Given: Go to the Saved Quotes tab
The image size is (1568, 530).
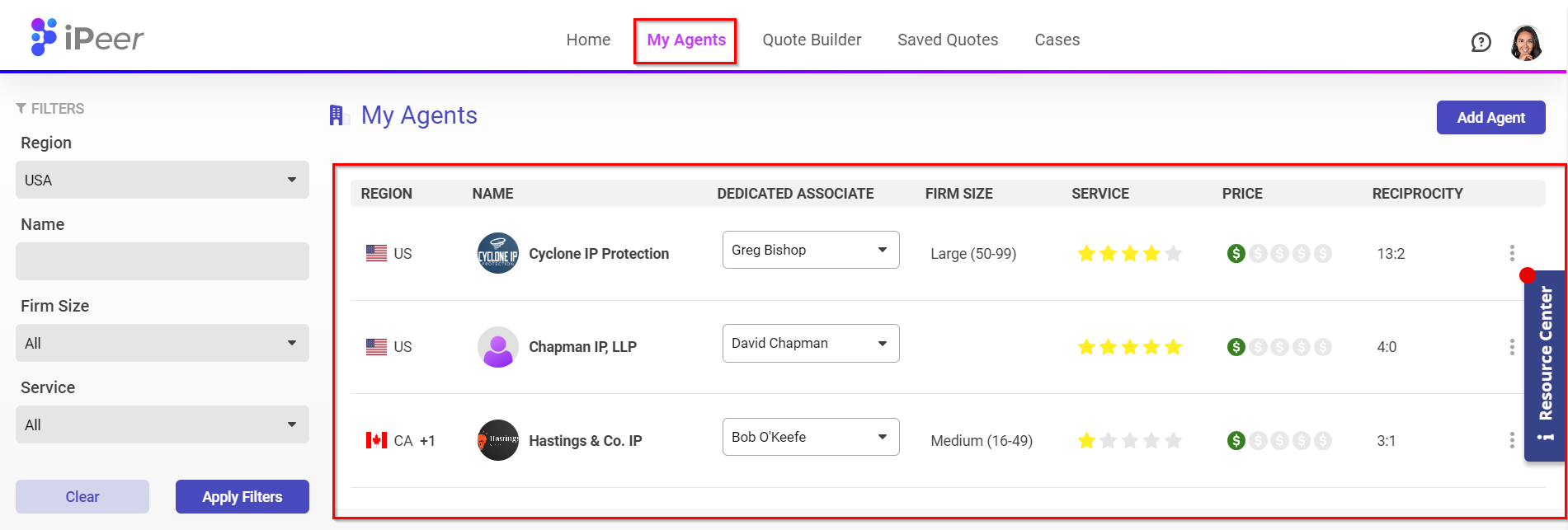Looking at the screenshot, I should 948,40.
